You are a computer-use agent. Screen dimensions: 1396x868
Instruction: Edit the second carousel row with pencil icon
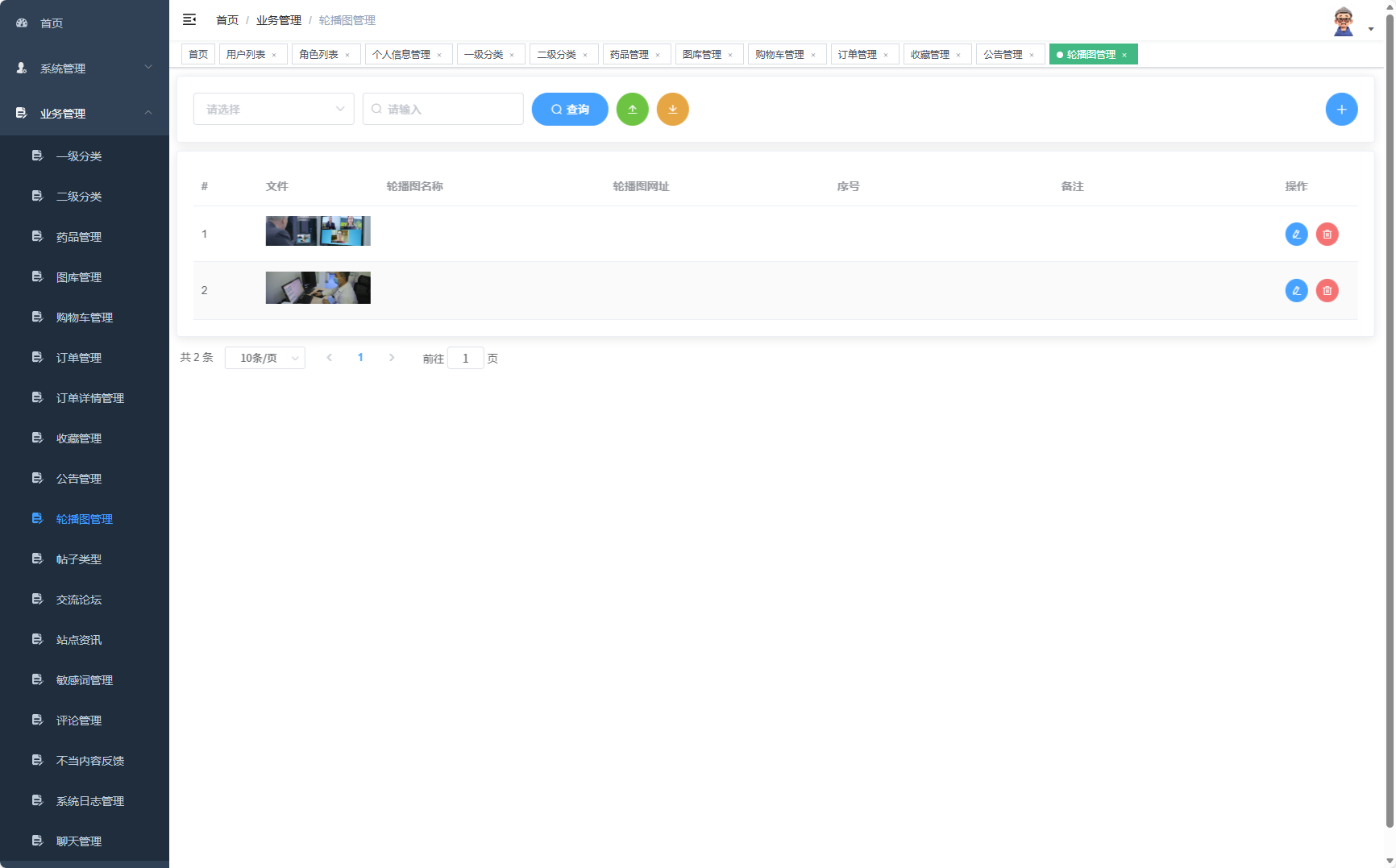click(1296, 290)
